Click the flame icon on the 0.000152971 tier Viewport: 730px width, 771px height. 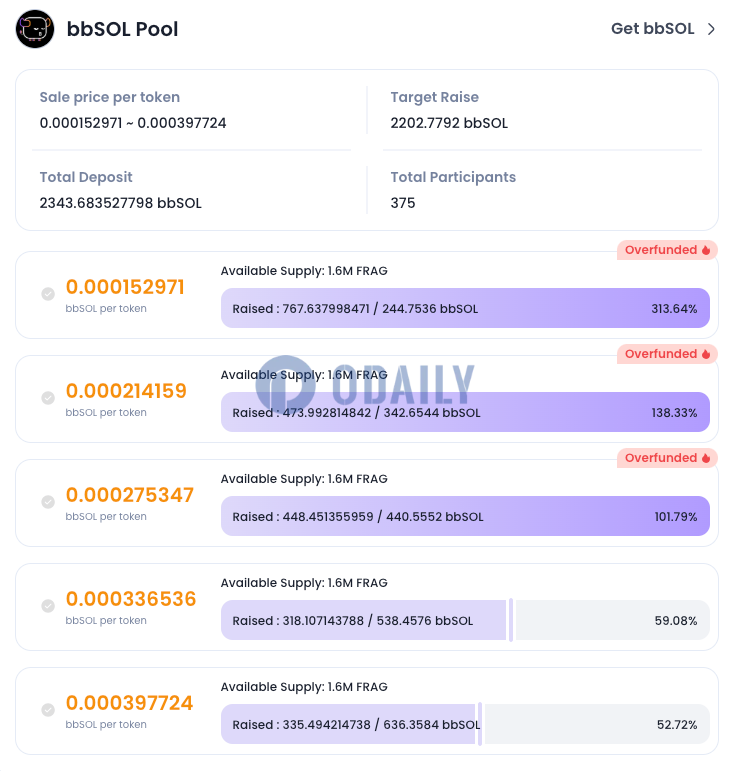706,250
